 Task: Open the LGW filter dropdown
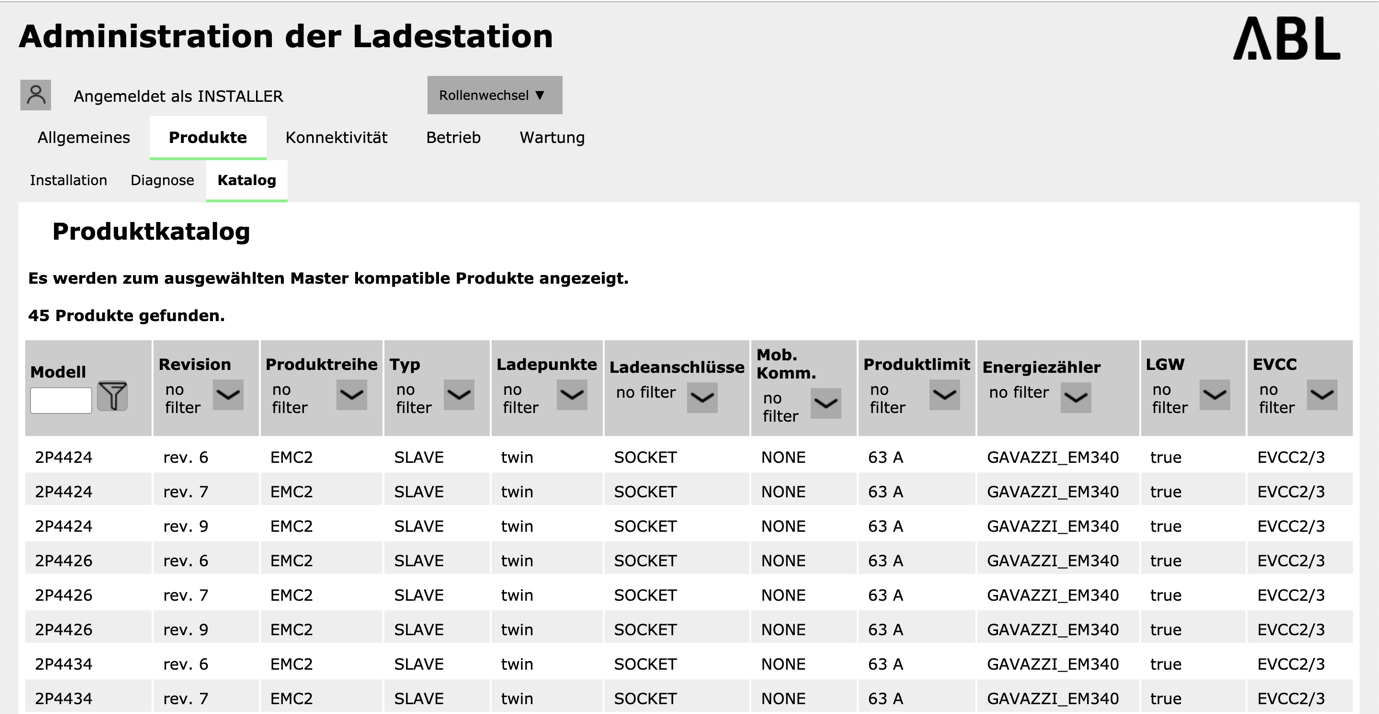1215,395
